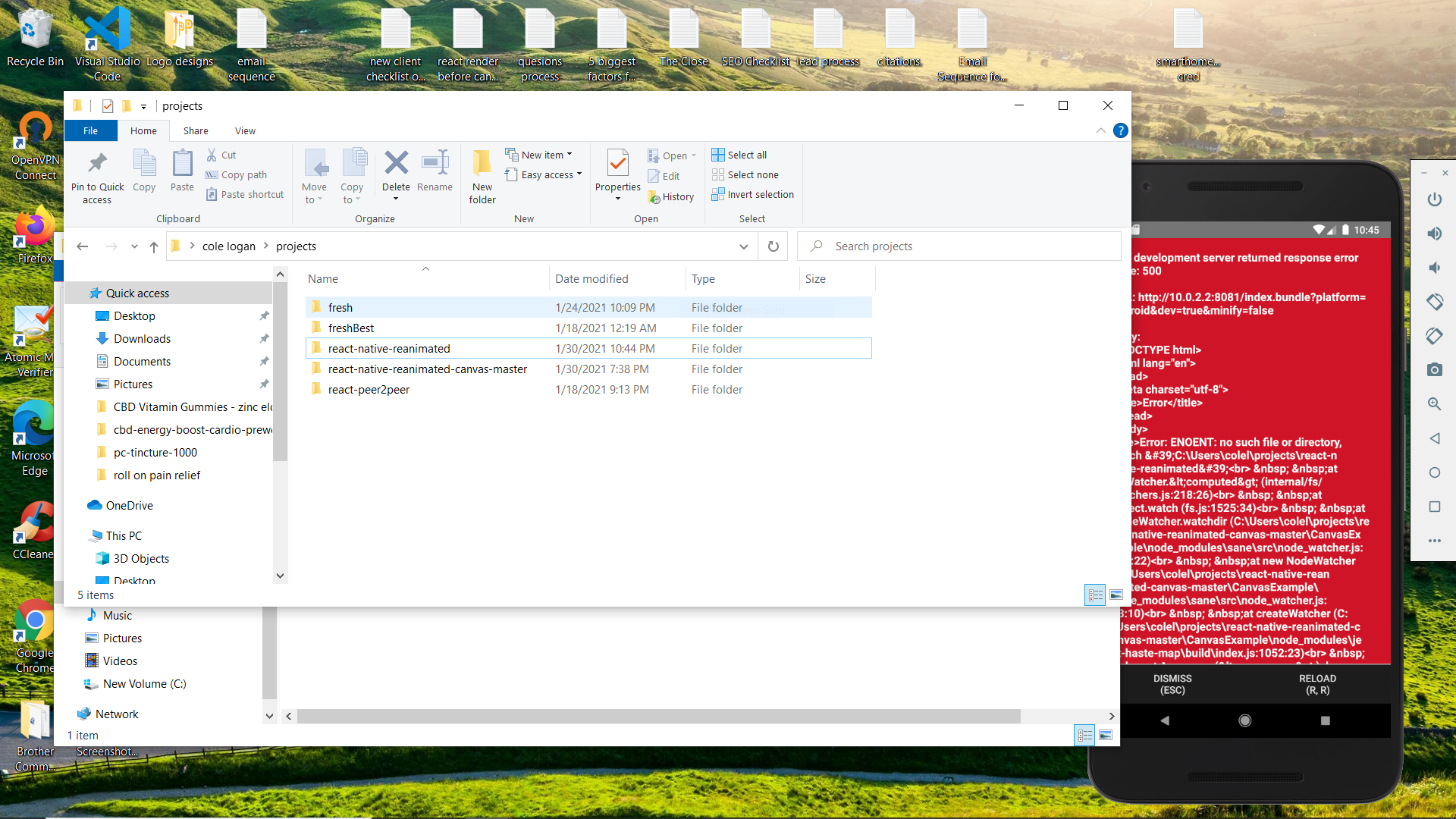Open the View ribbon tab
This screenshot has height=819, width=1456.
[245, 130]
